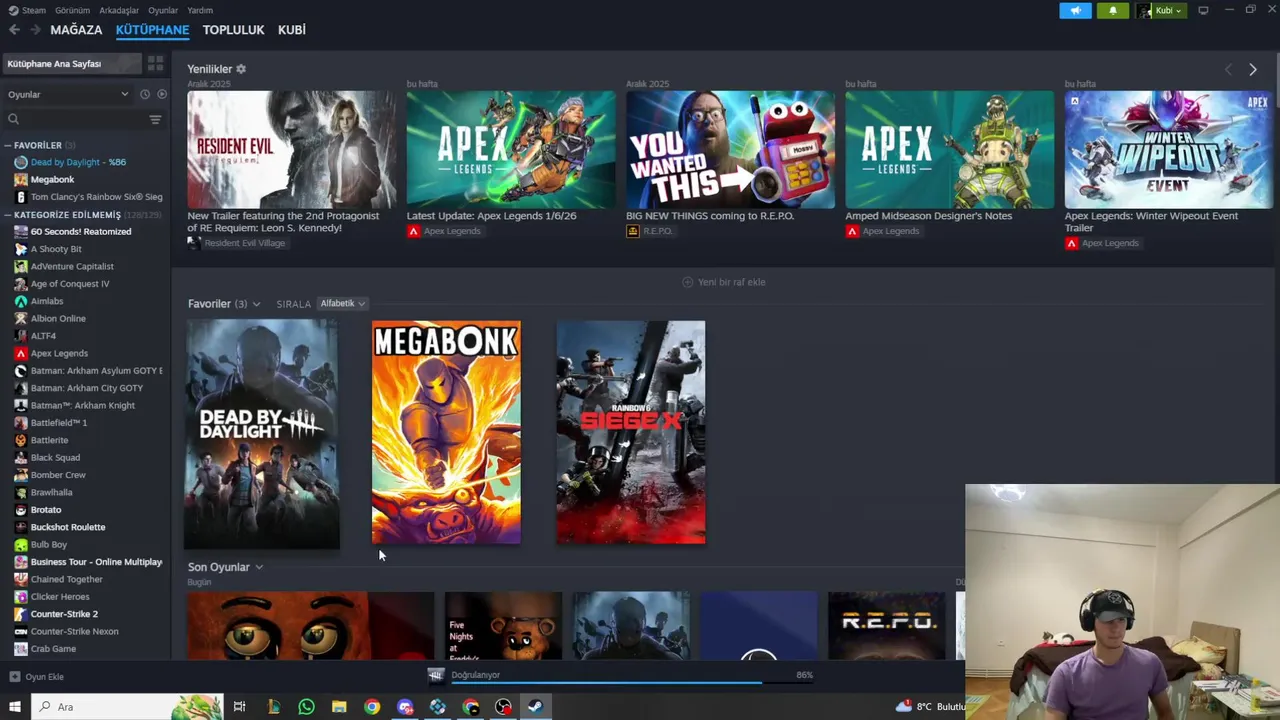Open Steam icon in the taskbar
The width and height of the screenshot is (1280, 720).
point(535,707)
